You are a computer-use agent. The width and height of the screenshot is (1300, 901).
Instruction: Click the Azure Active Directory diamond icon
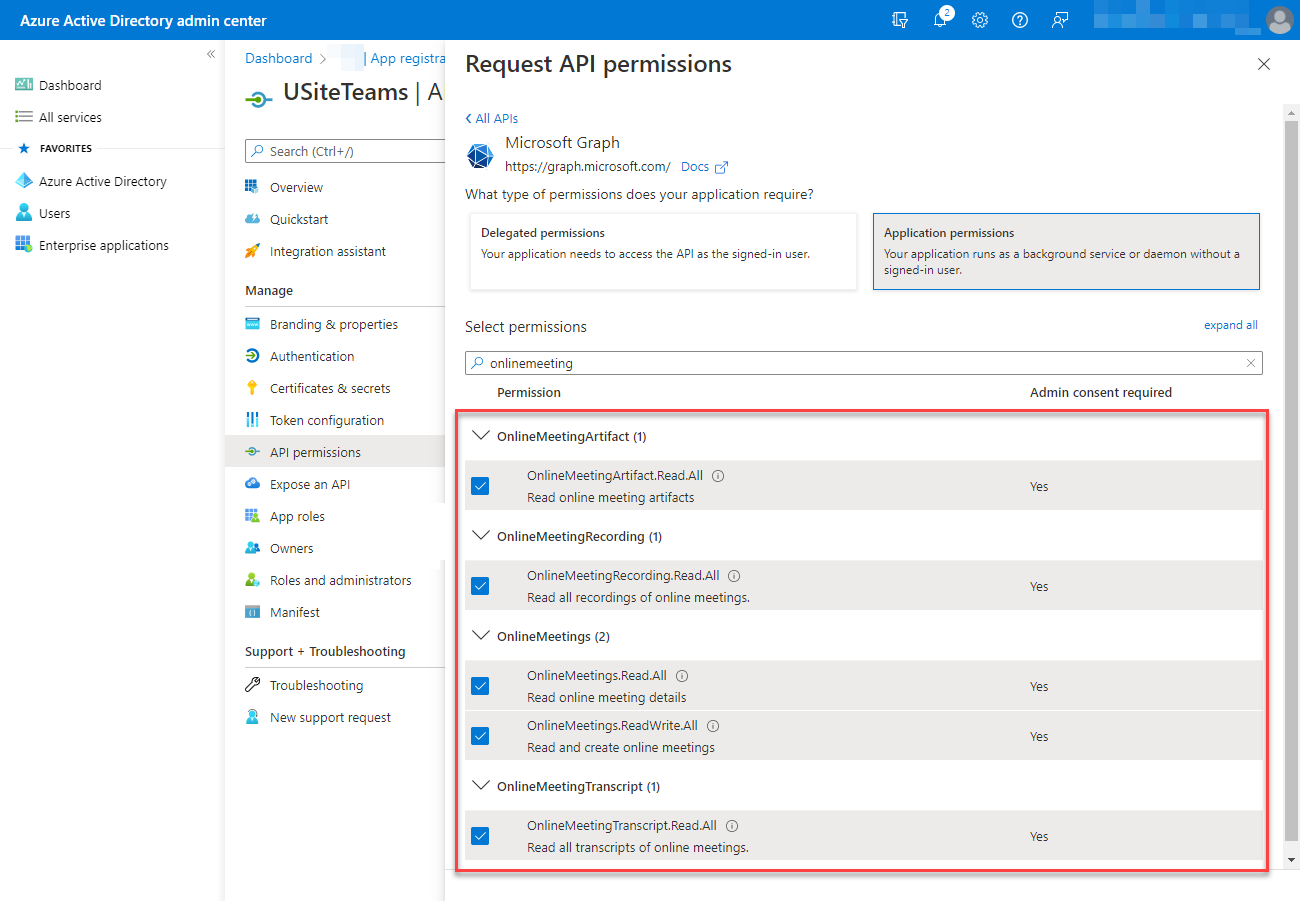[x=24, y=181]
